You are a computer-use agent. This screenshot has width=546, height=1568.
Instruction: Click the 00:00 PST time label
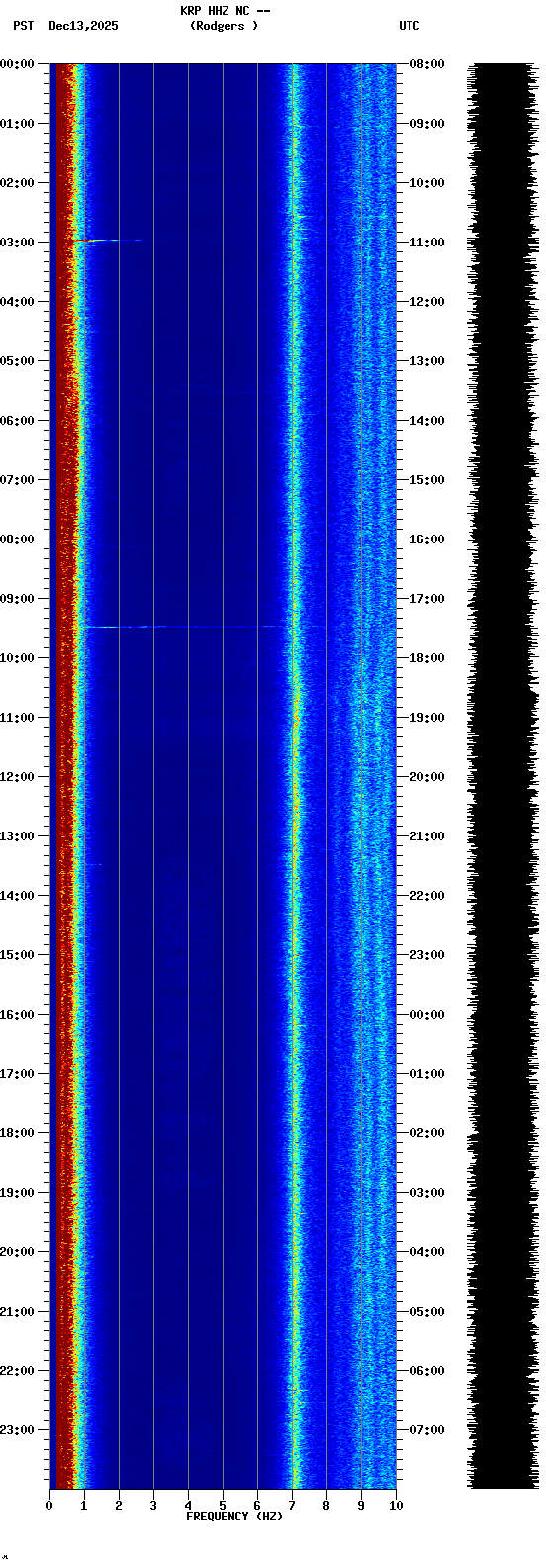point(17,64)
